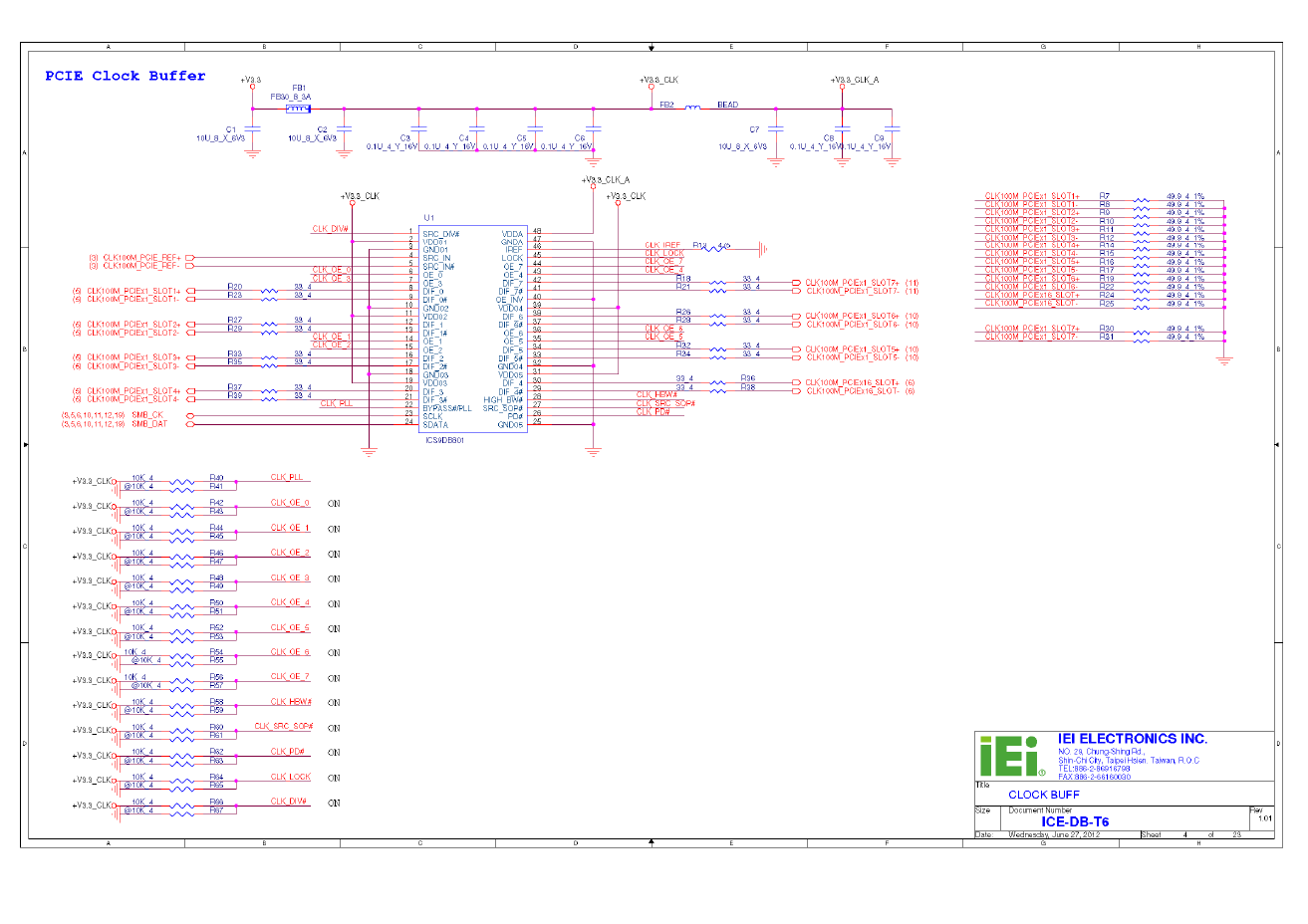Click pull-up resistor designator R60

(216, 727)
